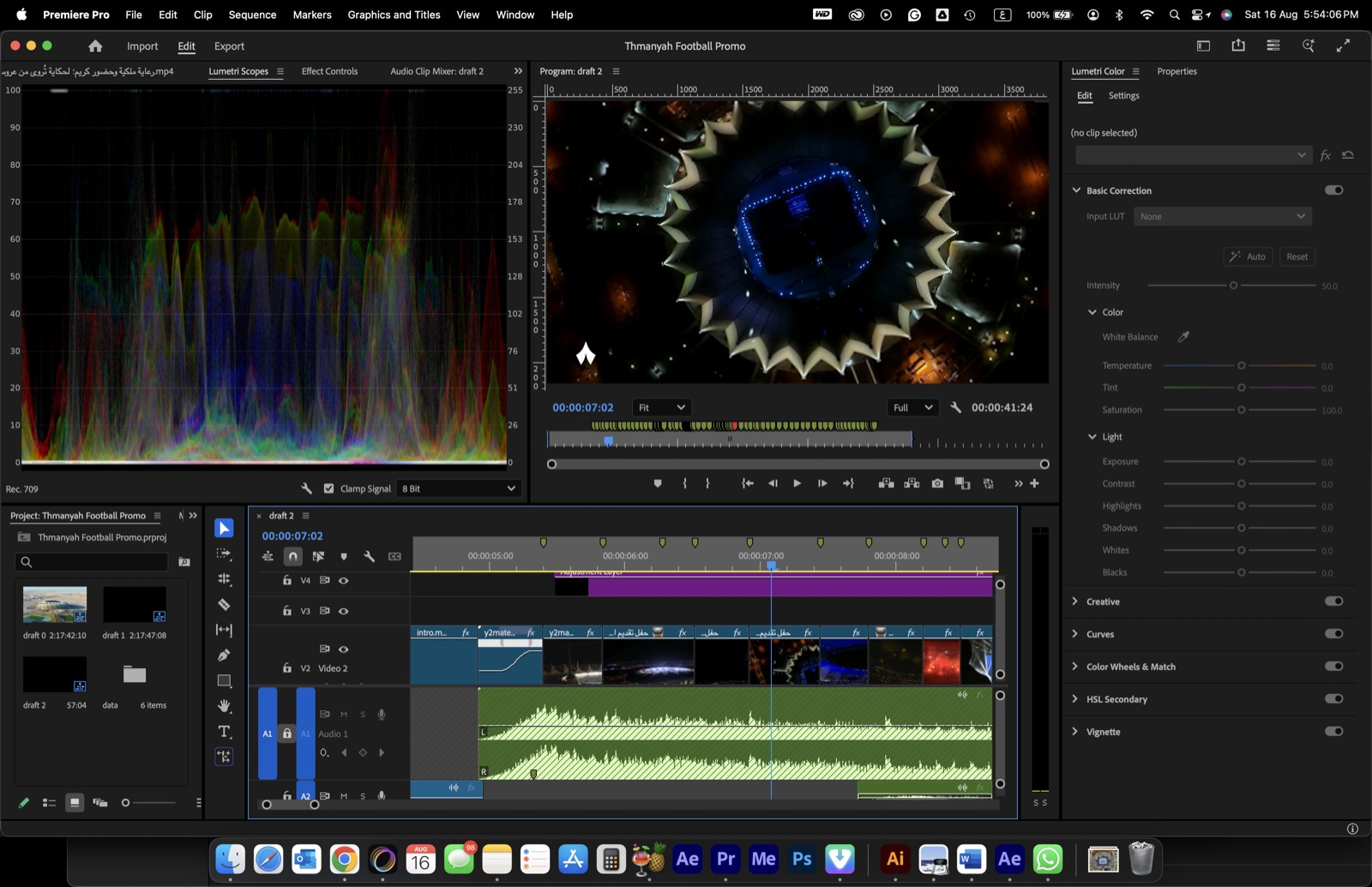Click the White Balance eyedropper
1372x887 pixels.
coord(1183,337)
